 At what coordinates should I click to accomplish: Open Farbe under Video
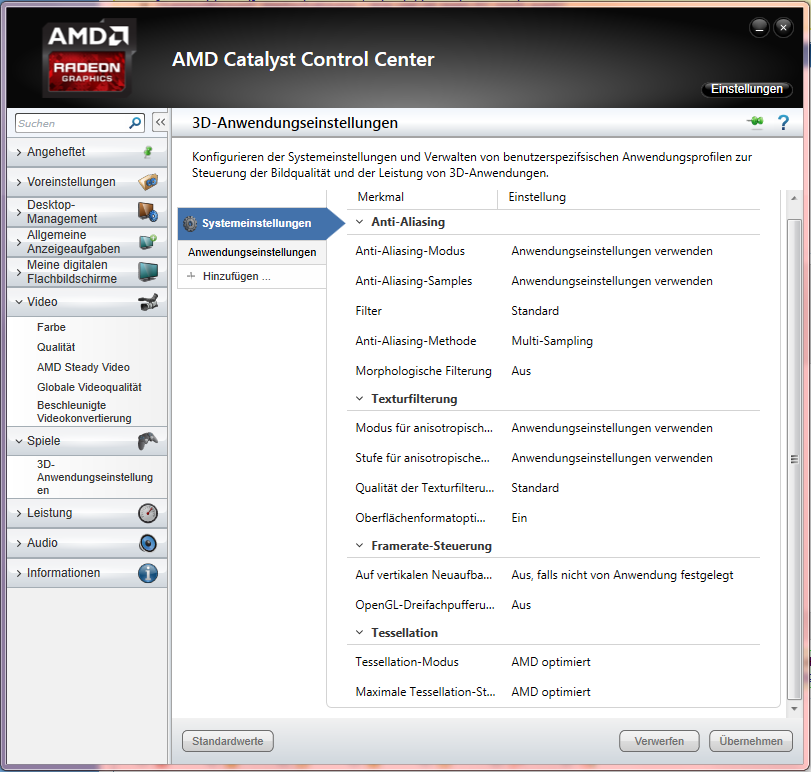click(51, 327)
